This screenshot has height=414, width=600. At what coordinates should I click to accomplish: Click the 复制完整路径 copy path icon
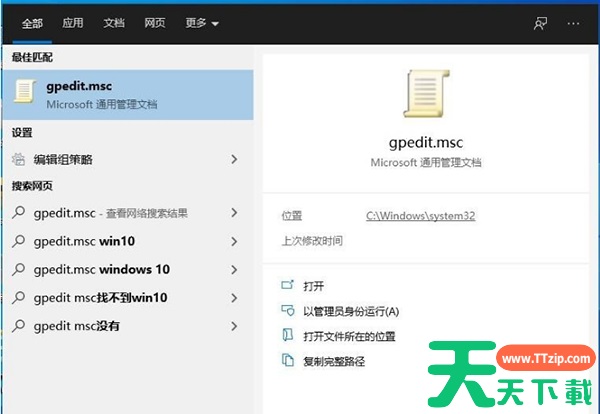click(x=288, y=359)
